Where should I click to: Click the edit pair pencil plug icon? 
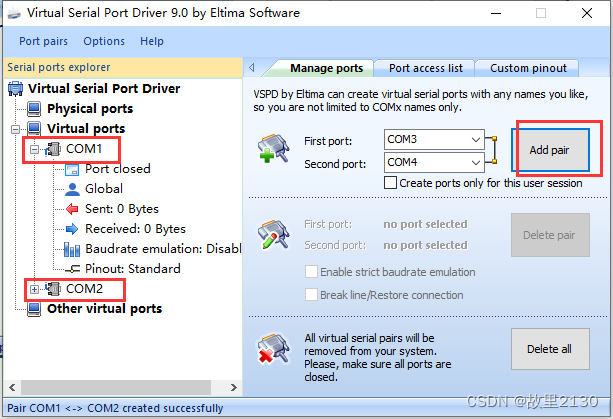pos(273,234)
